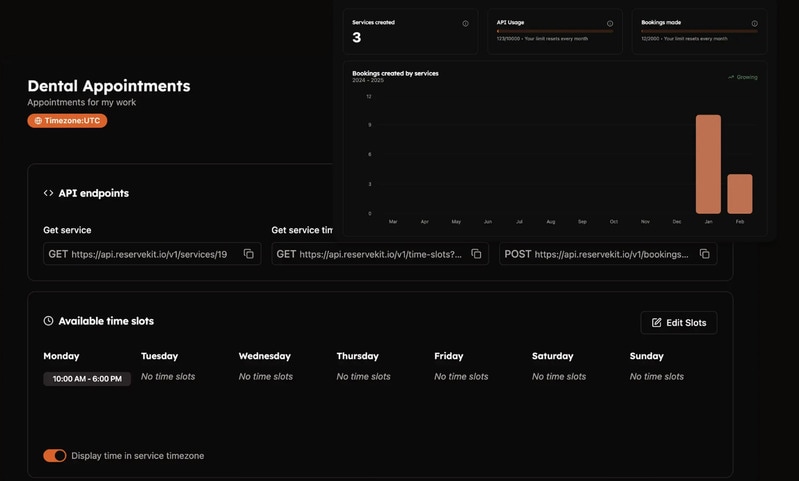Click the info icon on Services created
This screenshot has width=799, height=481.
(465, 23)
